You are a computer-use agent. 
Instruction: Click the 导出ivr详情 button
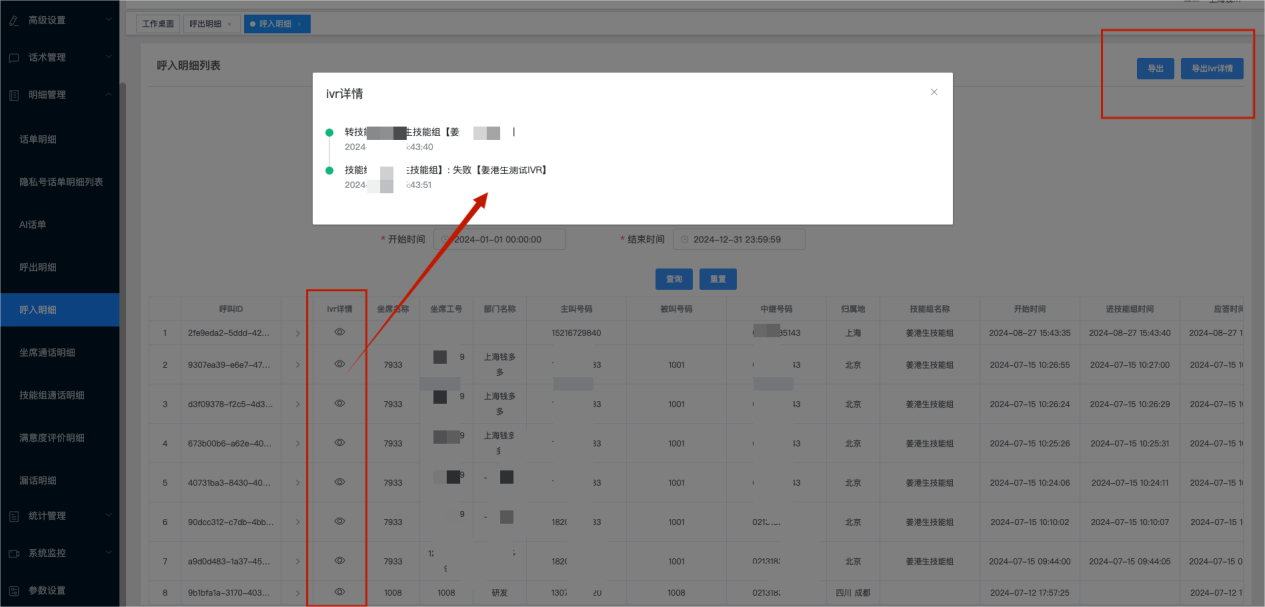click(1212, 69)
